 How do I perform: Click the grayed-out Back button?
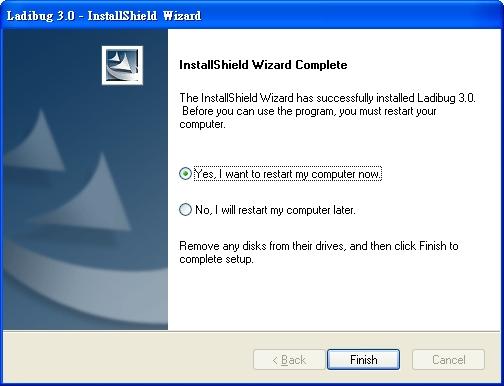coord(289,359)
